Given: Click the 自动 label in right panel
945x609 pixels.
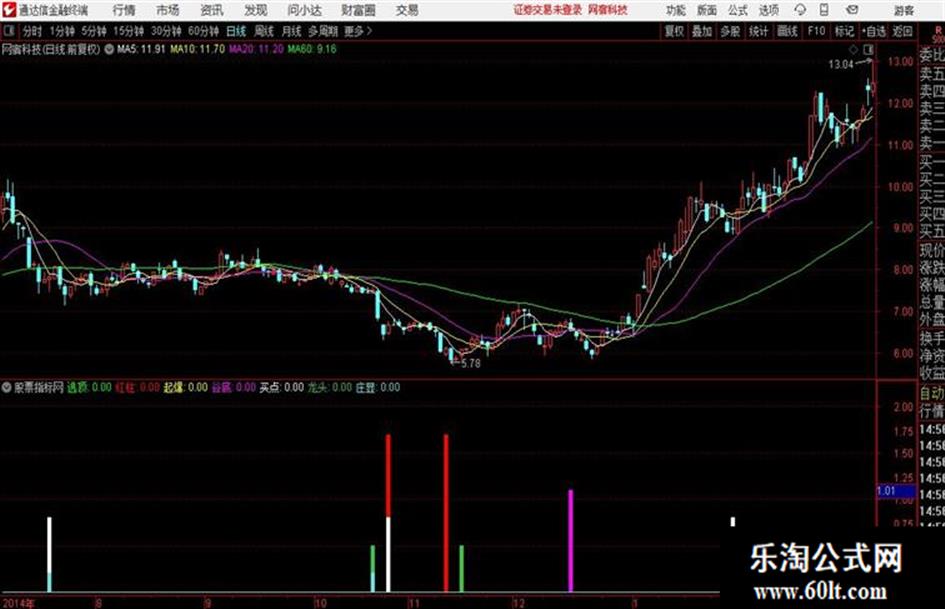Looking at the screenshot, I should pos(932,393).
